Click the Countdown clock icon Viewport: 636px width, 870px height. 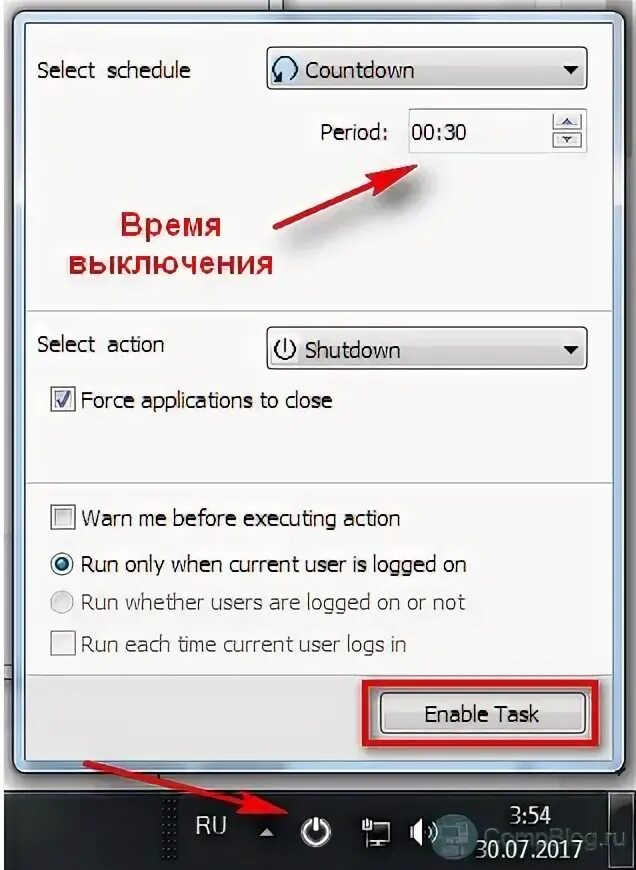point(285,70)
